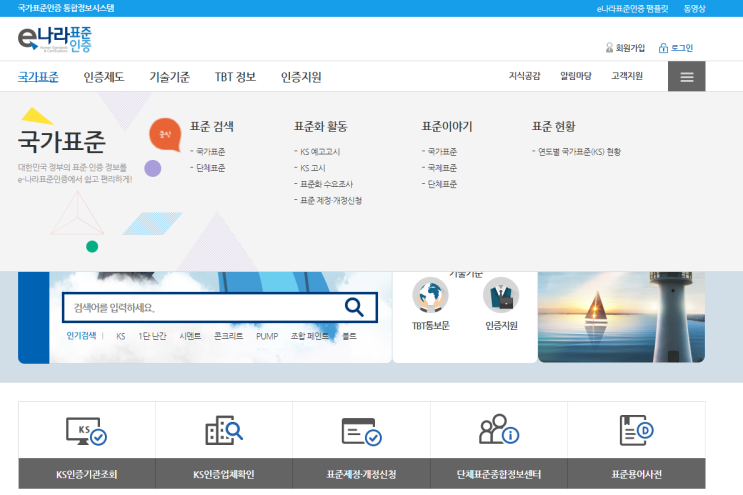Click the 회원가입 person icon
This screenshot has width=743, height=495.
[x=609, y=48]
